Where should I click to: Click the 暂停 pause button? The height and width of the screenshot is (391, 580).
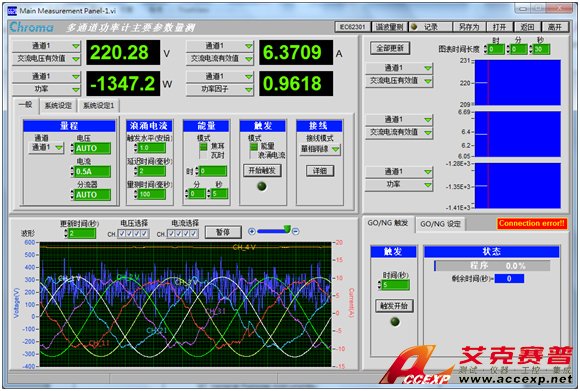click(x=223, y=232)
